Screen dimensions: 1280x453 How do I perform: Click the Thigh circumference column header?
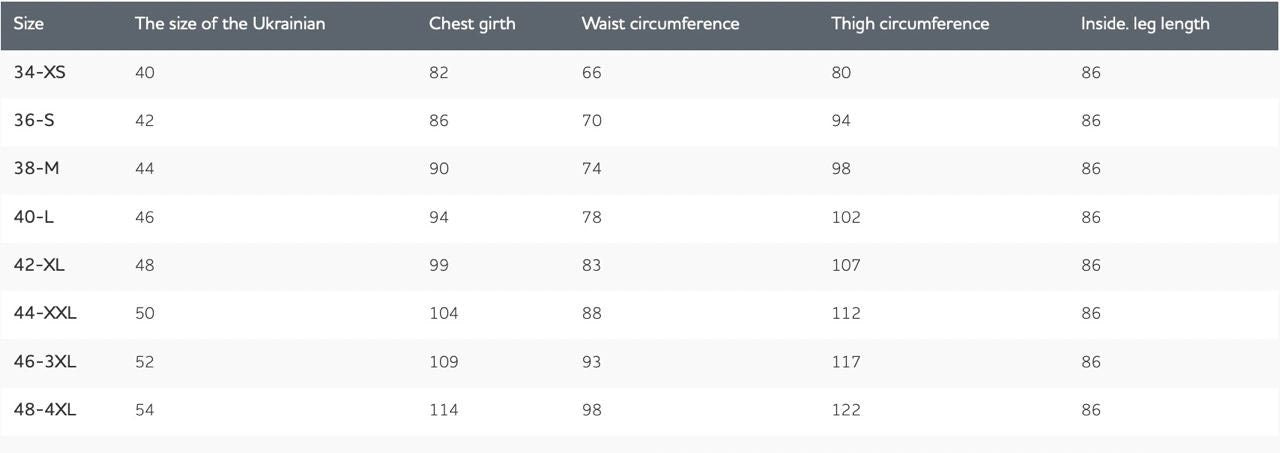(910, 24)
